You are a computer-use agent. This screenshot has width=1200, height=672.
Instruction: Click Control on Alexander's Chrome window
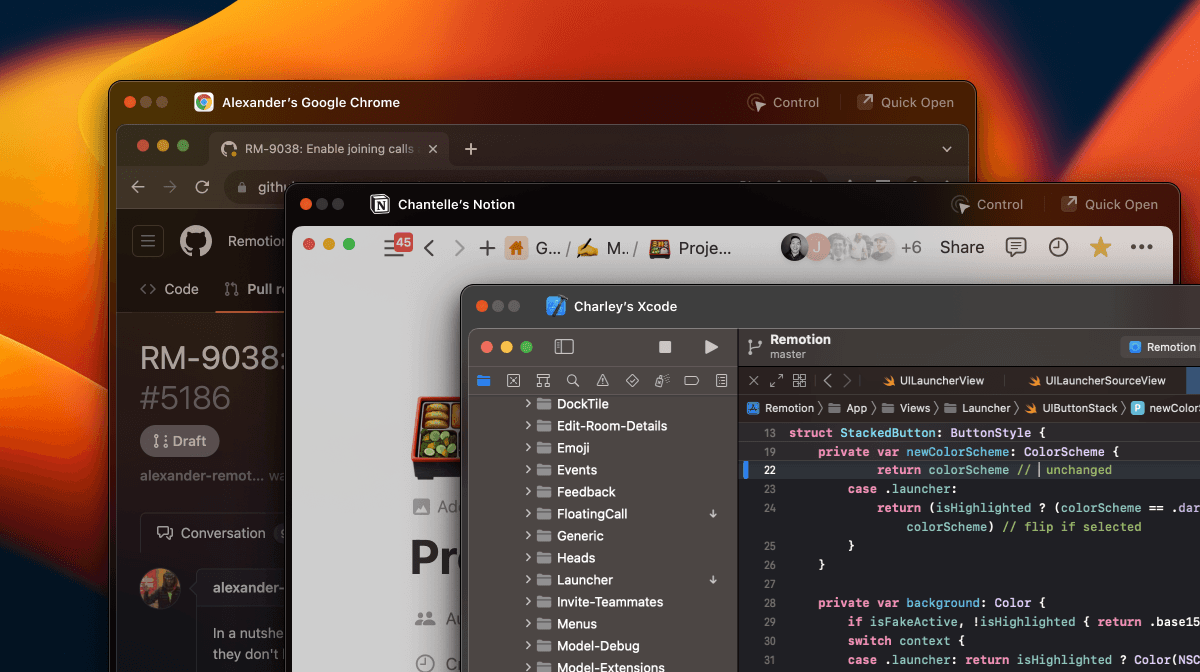(x=783, y=102)
